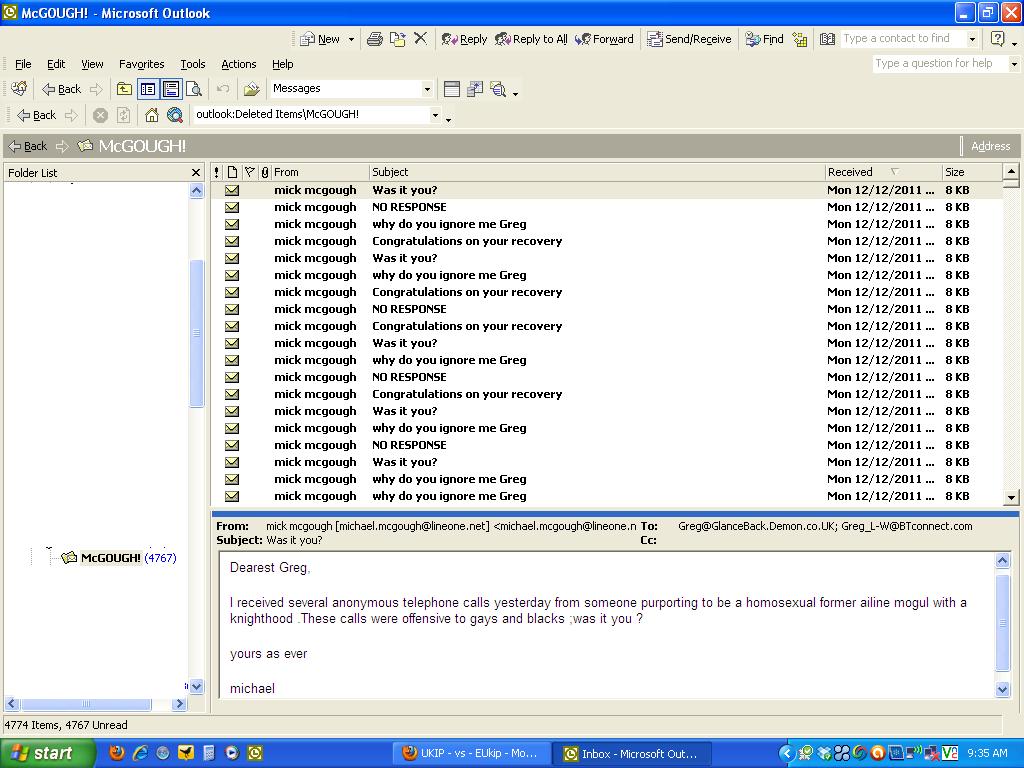
Task: Click the message body scroll down arrow
Action: click(1003, 689)
